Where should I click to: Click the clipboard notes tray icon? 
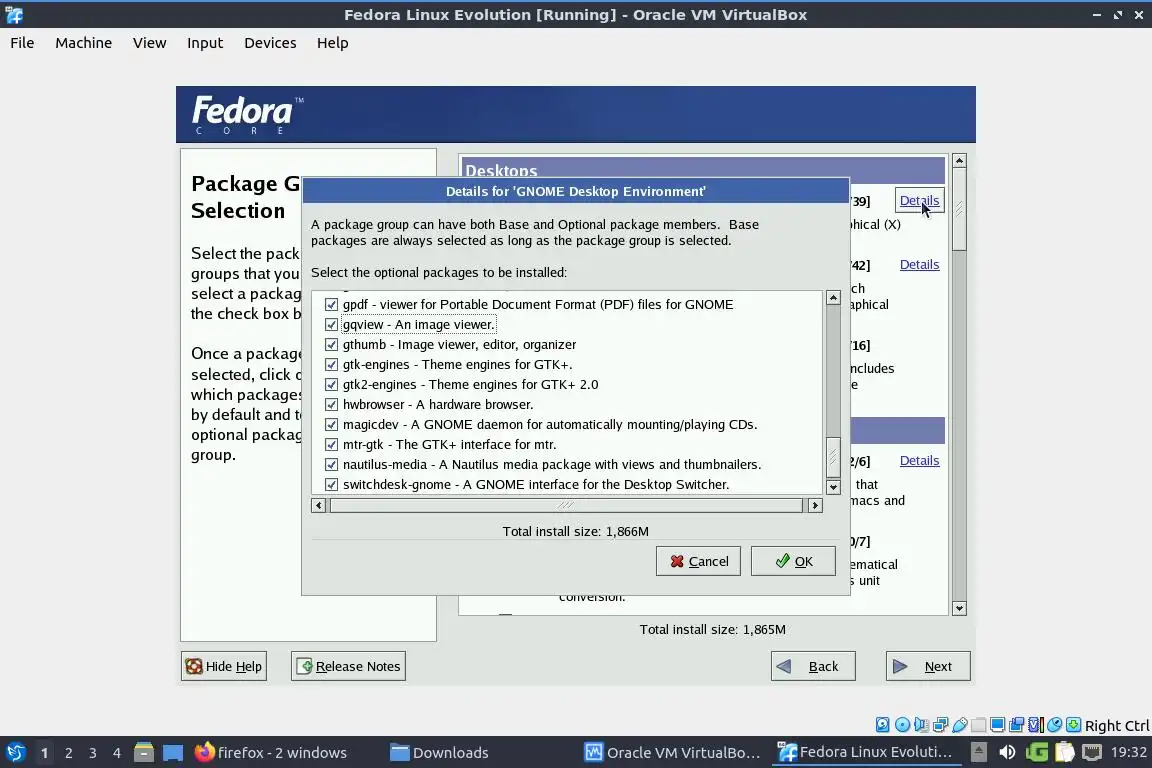click(1065, 752)
